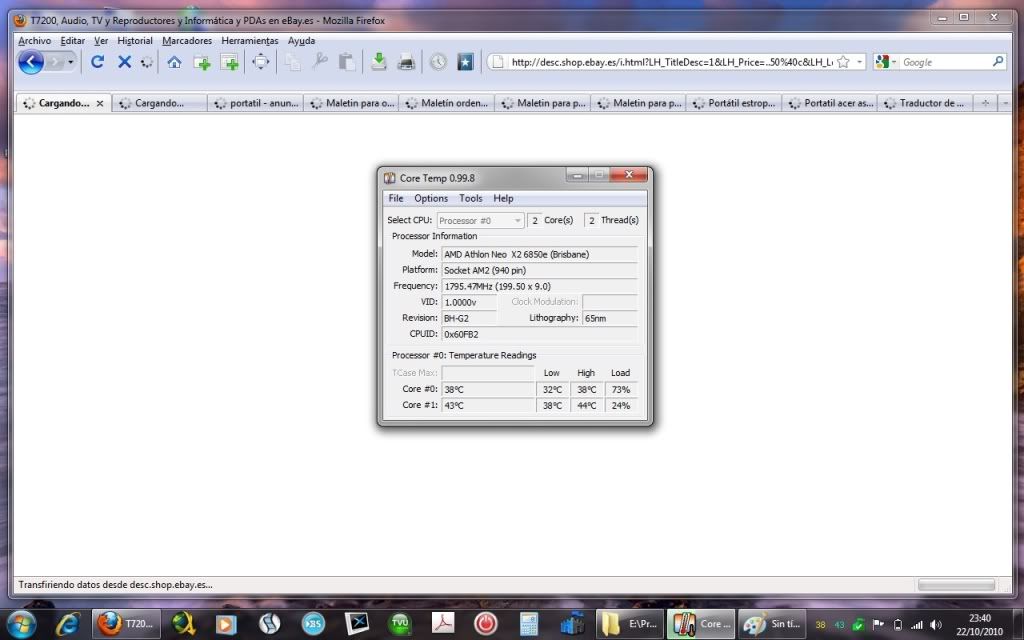Image resolution: width=1024 pixels, height=640 pixels.
Task: Open the File menu in Core Temp
Action: pos(396,199)
